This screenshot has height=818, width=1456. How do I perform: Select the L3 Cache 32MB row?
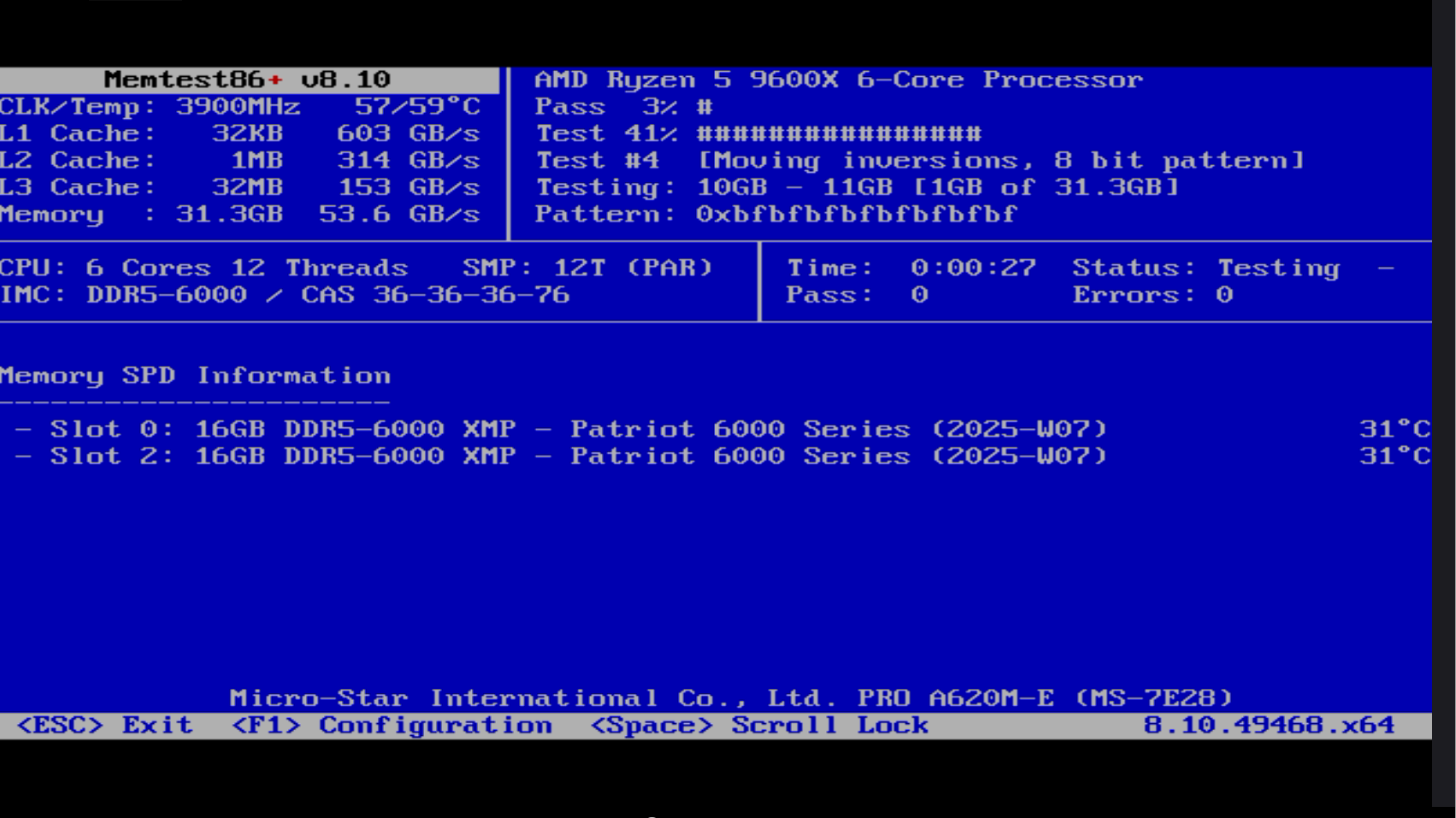240,187
